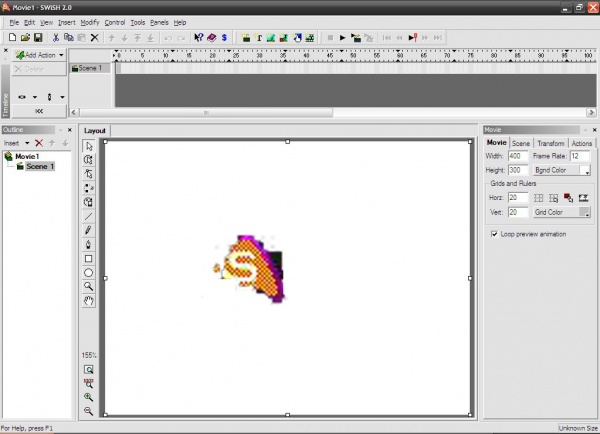Uncheck Loop preview animation

494,234
